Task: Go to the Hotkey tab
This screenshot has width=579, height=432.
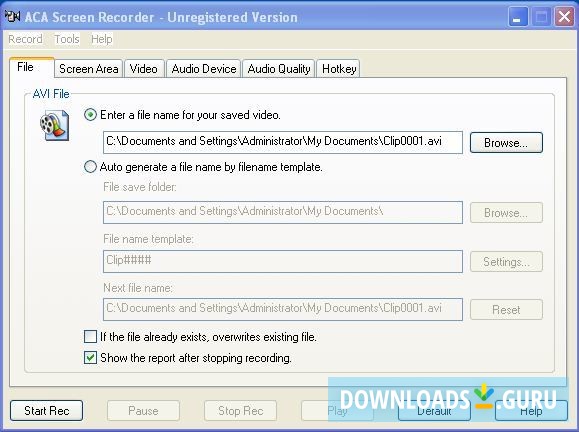Action: (339, 69)
